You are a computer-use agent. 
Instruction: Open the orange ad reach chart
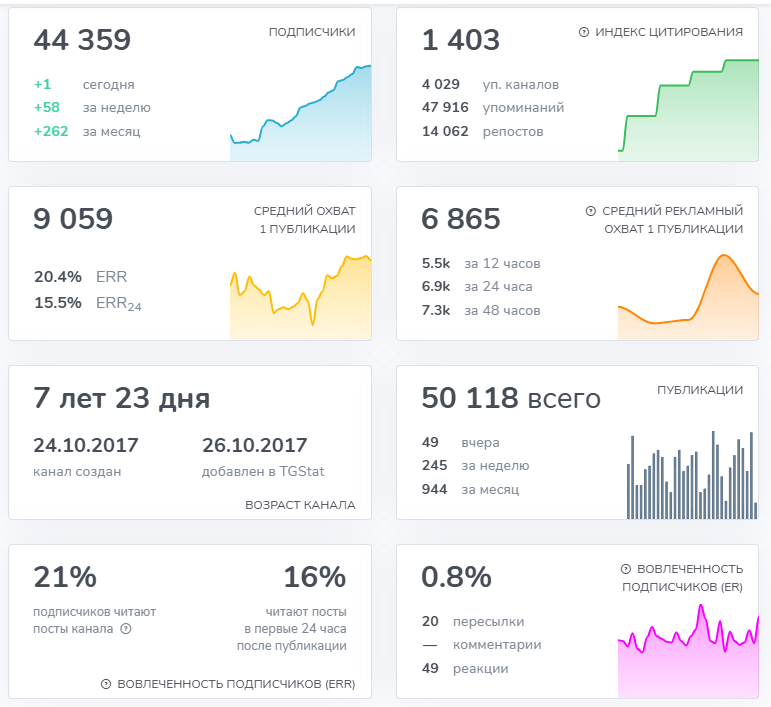click(x=688, y=296)
